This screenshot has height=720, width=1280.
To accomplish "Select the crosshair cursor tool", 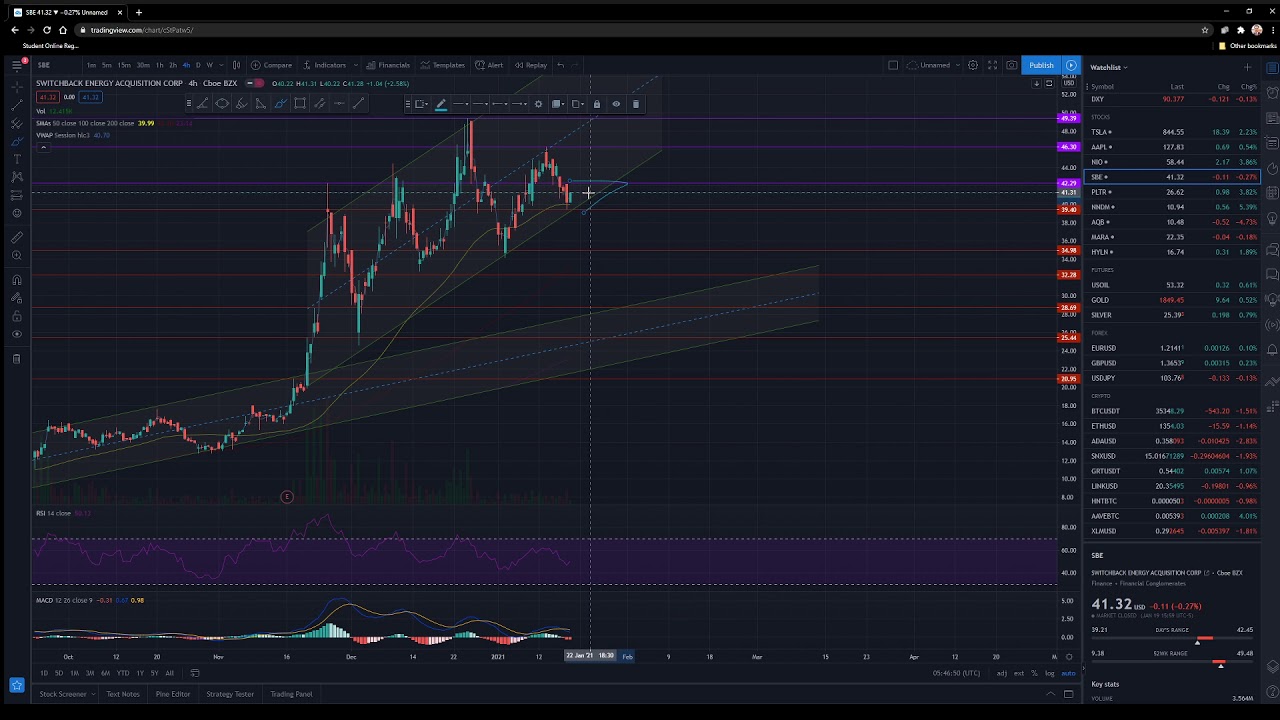I will click(16, 86).
